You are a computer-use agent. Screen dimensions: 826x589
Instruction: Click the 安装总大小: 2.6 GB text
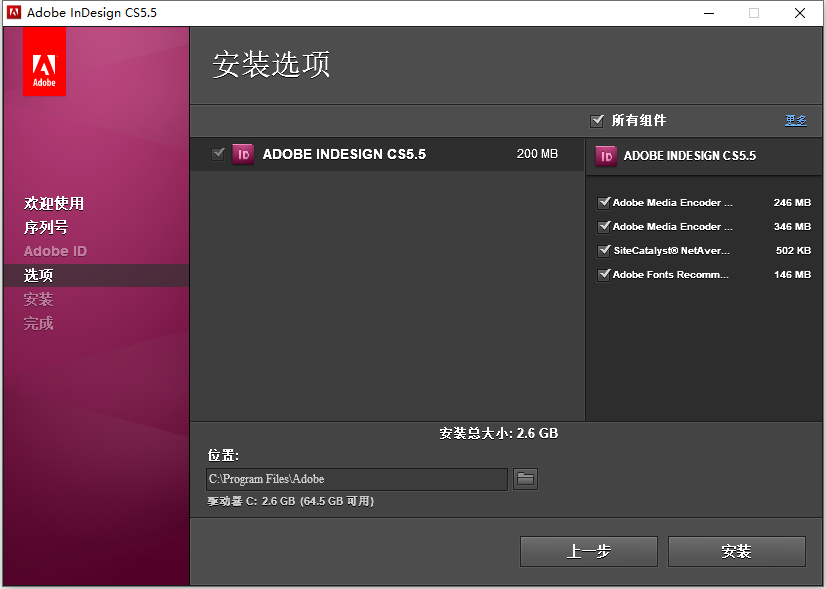pyautogui.click(x=498, y=434)
